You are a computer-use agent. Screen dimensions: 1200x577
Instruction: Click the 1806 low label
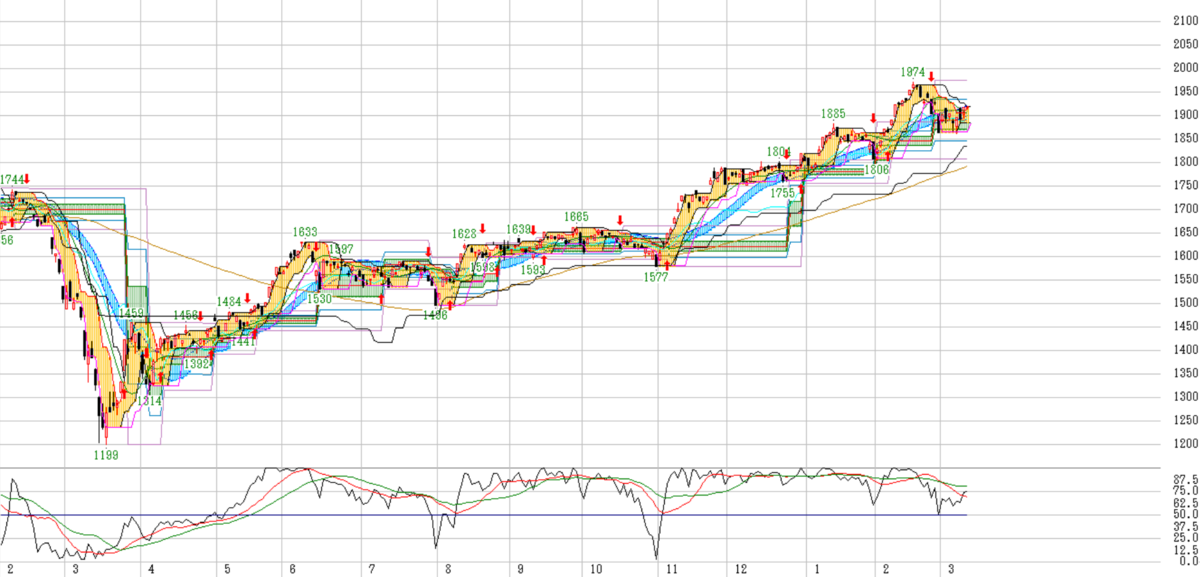pos(877,170)
